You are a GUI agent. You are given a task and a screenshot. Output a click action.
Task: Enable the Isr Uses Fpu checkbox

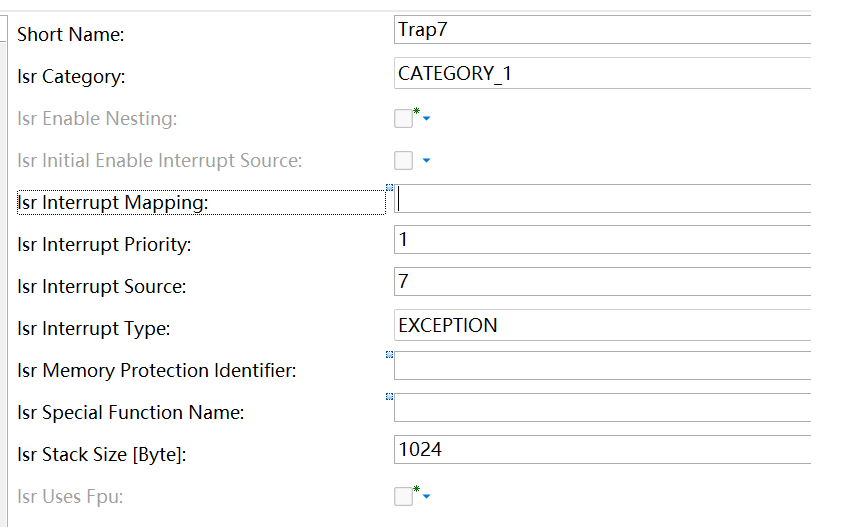click(x=403, y=496)
